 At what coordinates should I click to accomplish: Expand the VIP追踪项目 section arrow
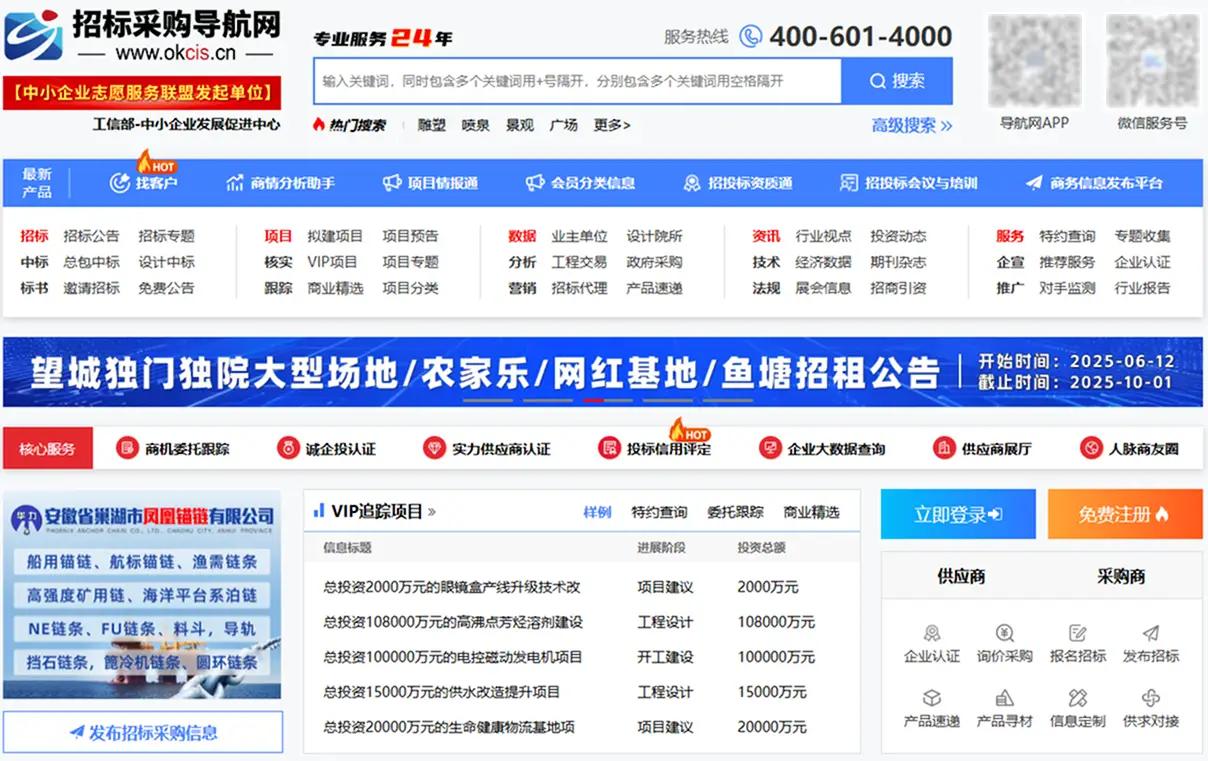(x=432, y=512)
